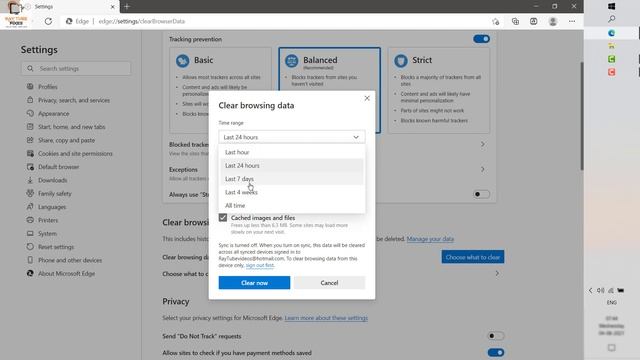Screen dimensions: 640x360
Task: Click the Choose what to clear button
Action: 473,257
